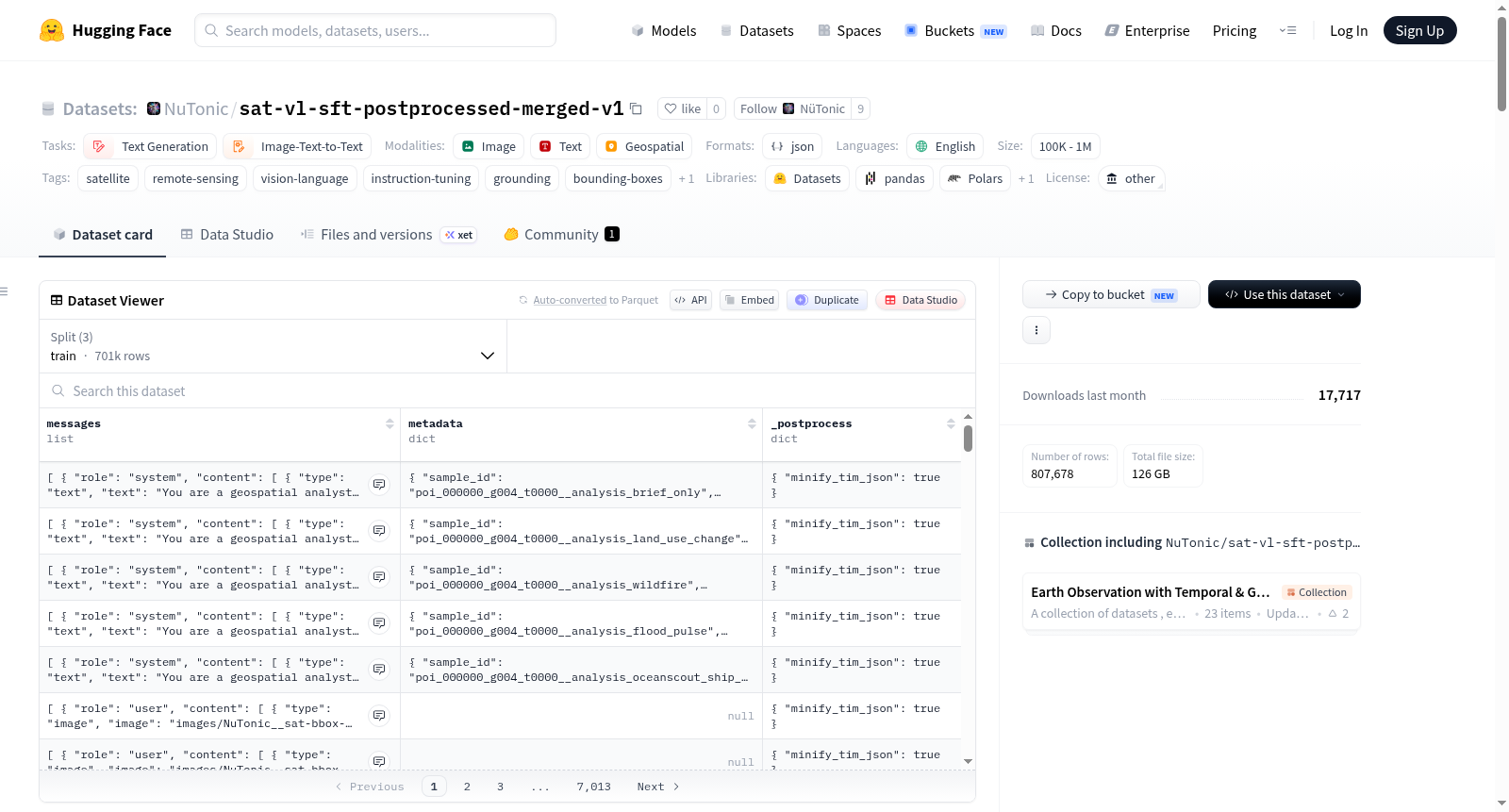The height and width of the screenshot is (812, 1509).
Task: Open the Spaces nav item
Action: coord(849,30)
